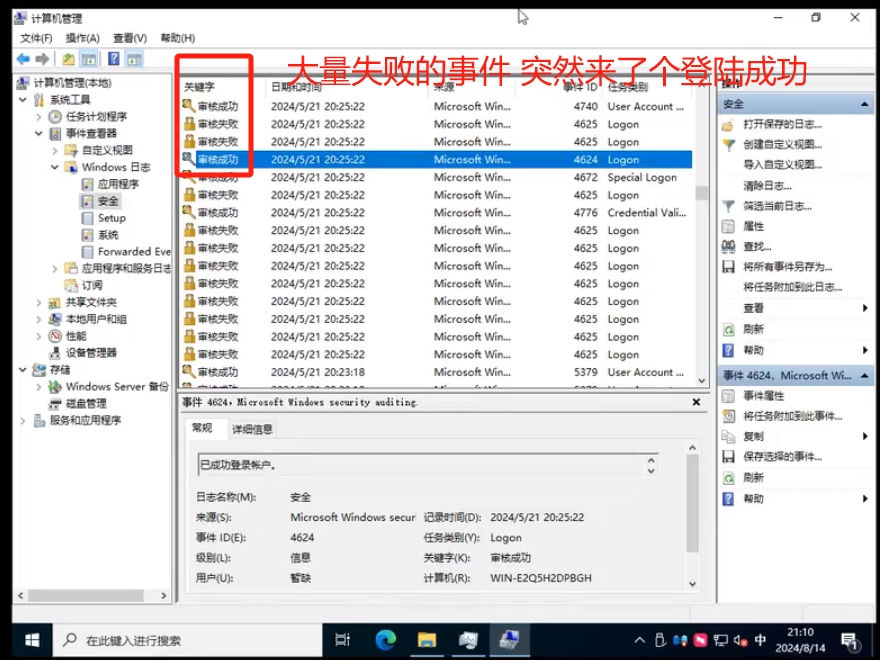Select 事件查看器 tree node
The height and width of the screenshot is (660, 880).
coord(91,134)
